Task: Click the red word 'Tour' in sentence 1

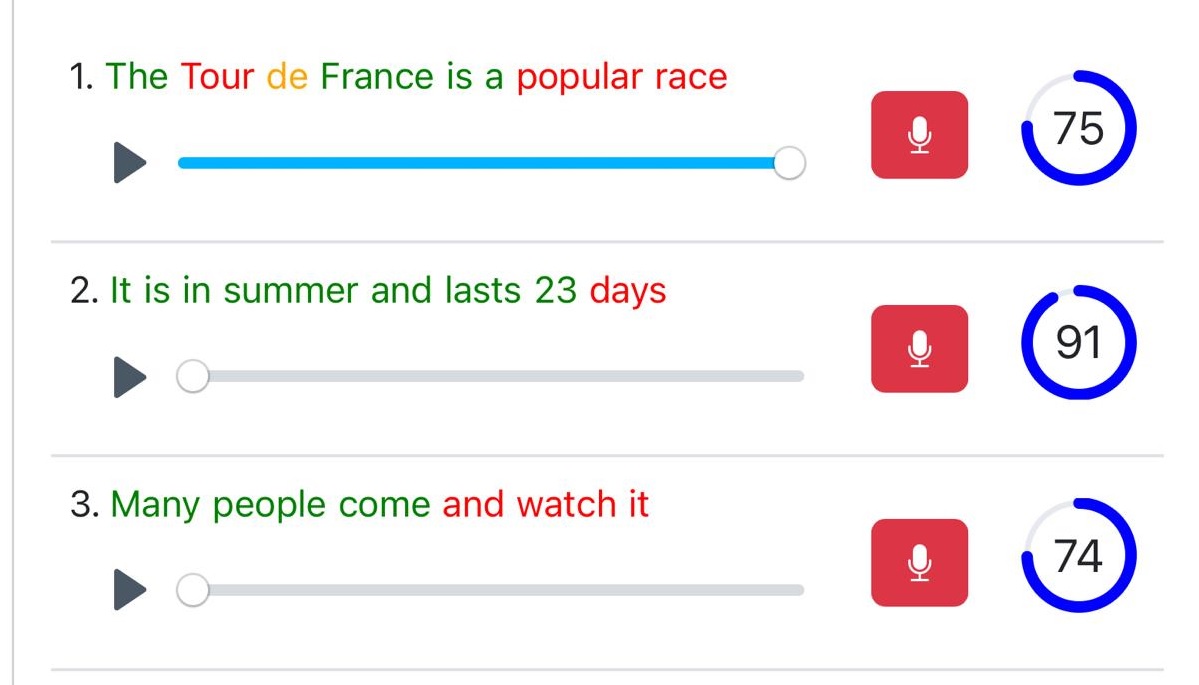Action: (218, 77)
